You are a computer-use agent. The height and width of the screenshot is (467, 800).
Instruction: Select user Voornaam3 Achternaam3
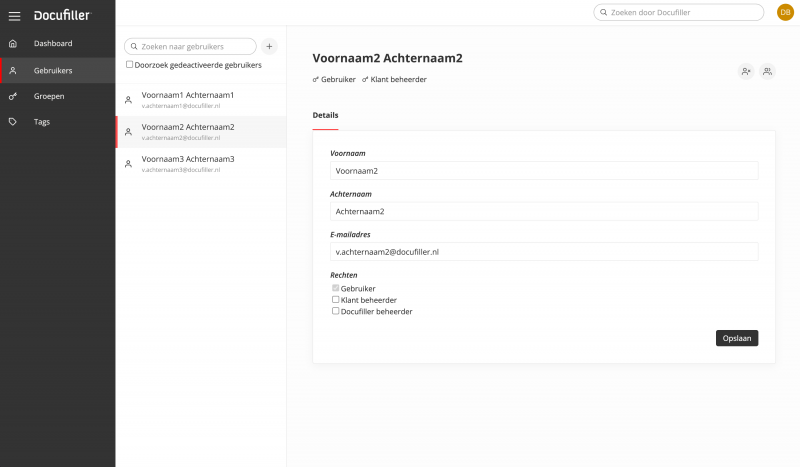[188, 159]
